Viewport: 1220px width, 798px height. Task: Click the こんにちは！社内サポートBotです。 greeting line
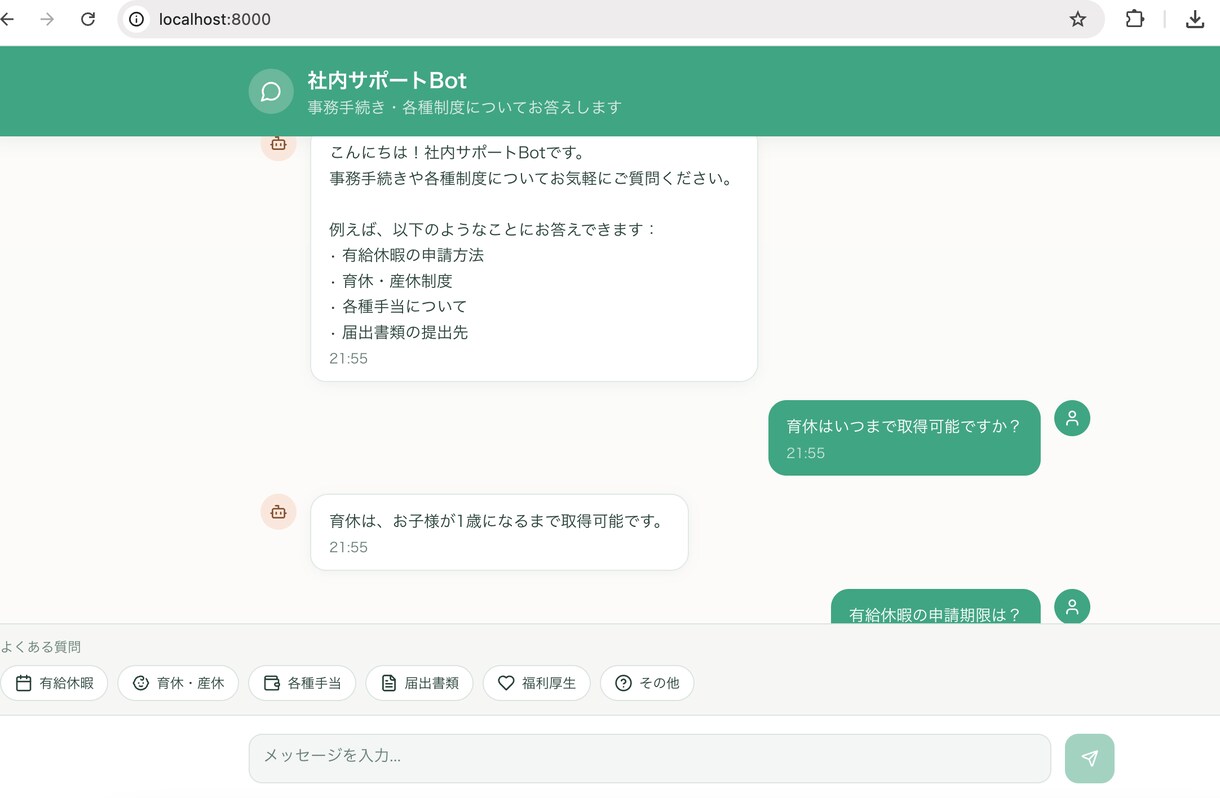point(457,153)
